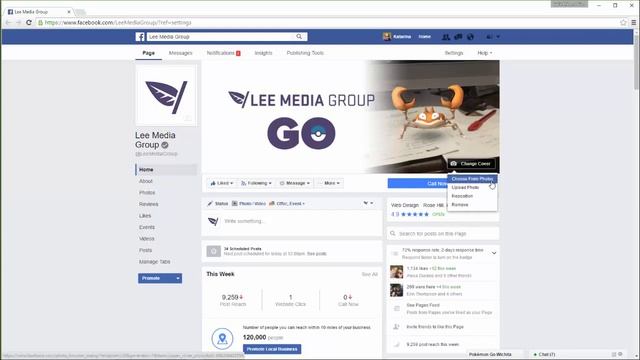Open page Settings
The width and height of the screenshot is (640, 360).
click(x=454, y=53)
